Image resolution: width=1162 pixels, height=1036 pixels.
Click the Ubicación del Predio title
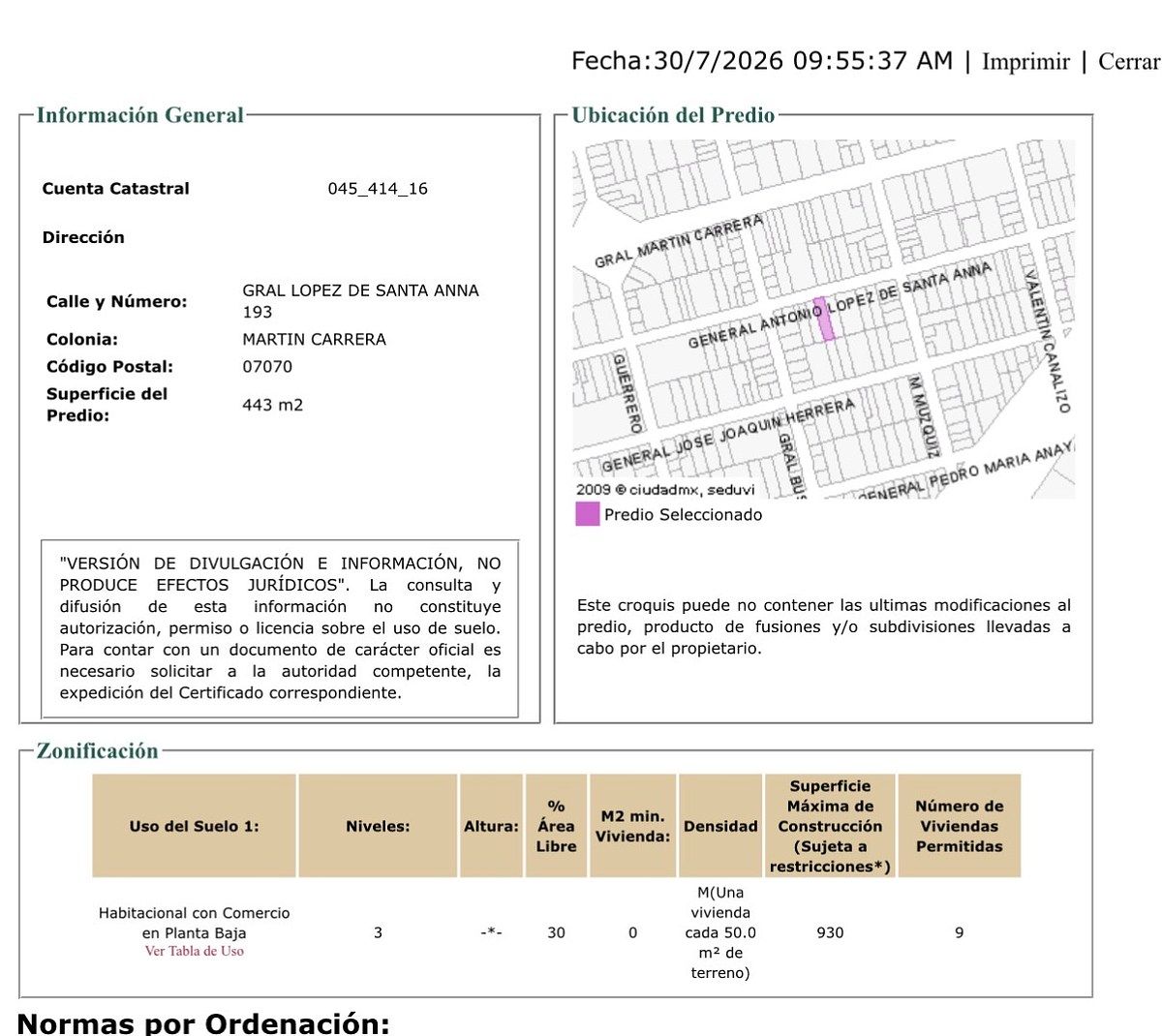tap(674, 115)
